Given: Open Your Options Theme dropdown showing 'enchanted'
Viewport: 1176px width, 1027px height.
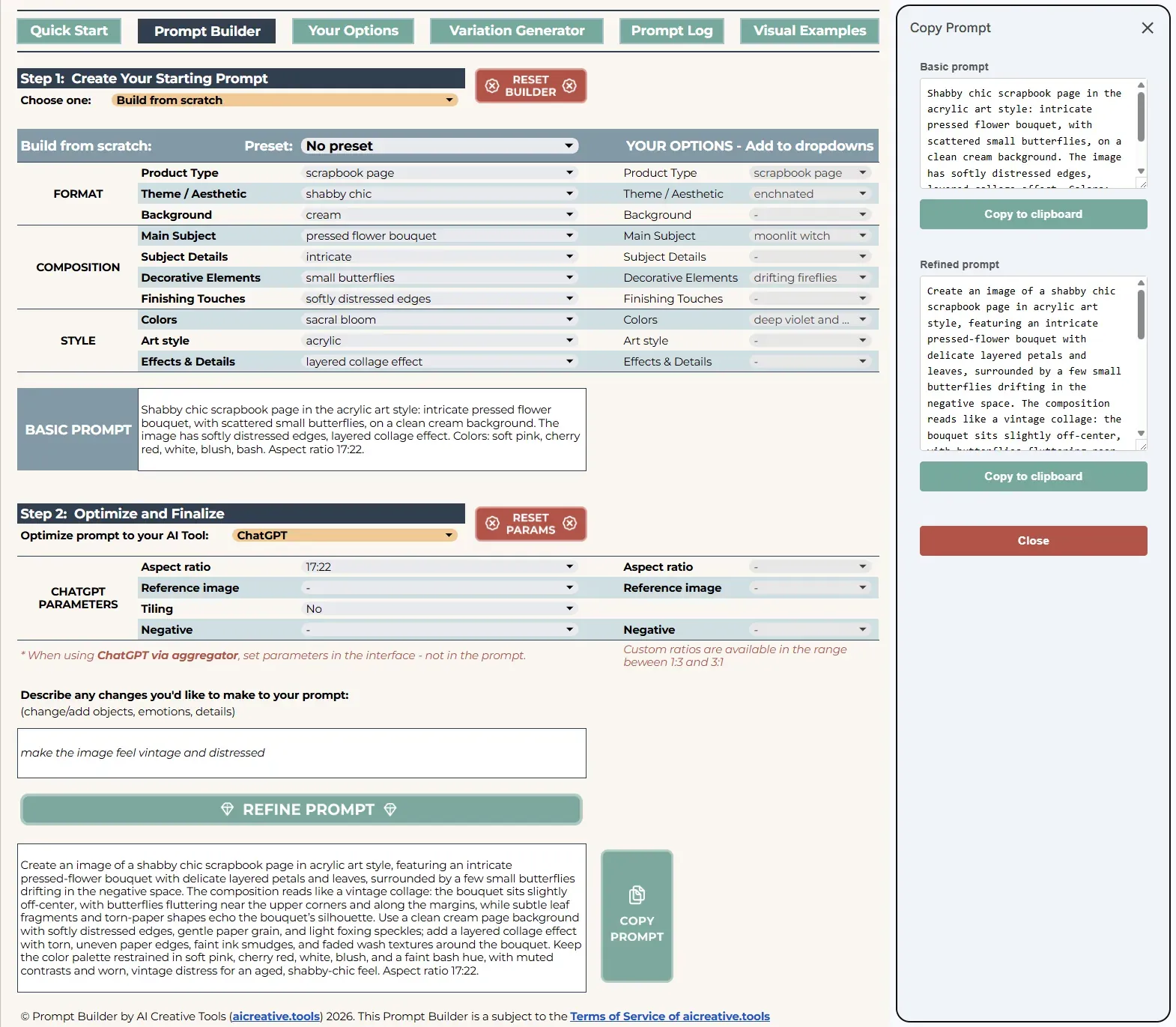Looking at the screenshot, I should tap(810, 194).
